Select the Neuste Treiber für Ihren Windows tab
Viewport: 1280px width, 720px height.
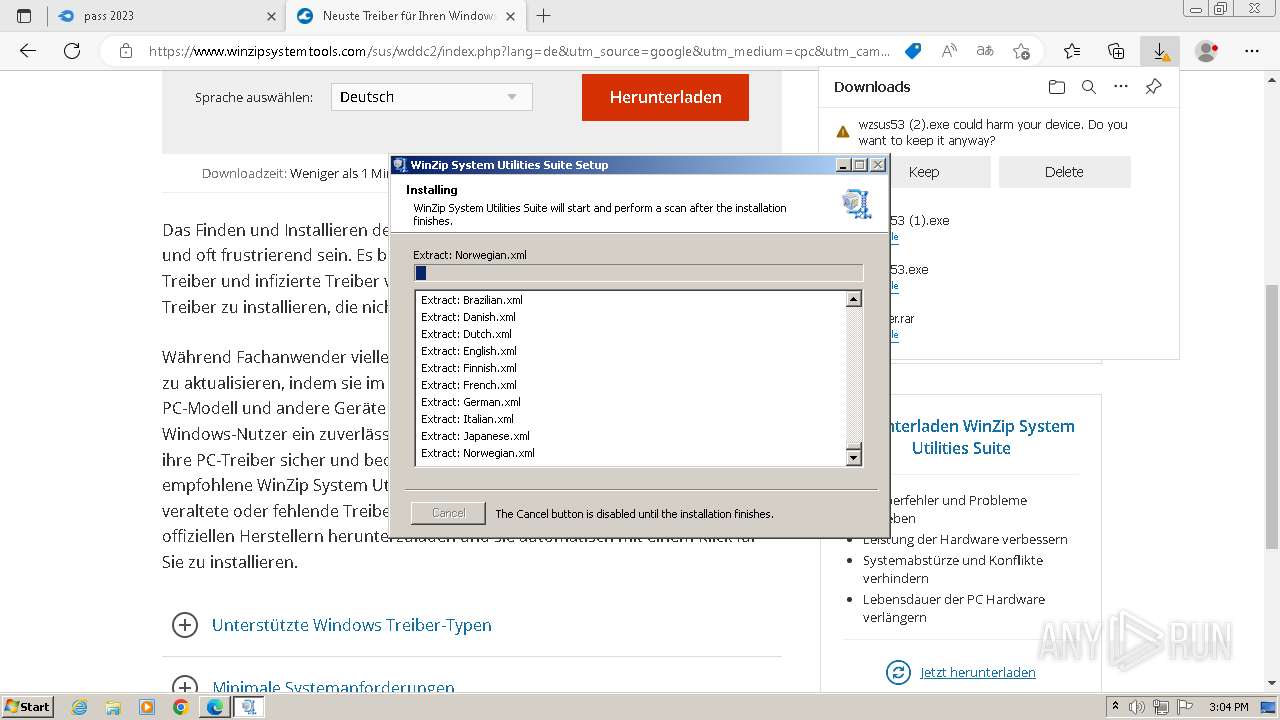pyautogui.click(x=406, y=16)
